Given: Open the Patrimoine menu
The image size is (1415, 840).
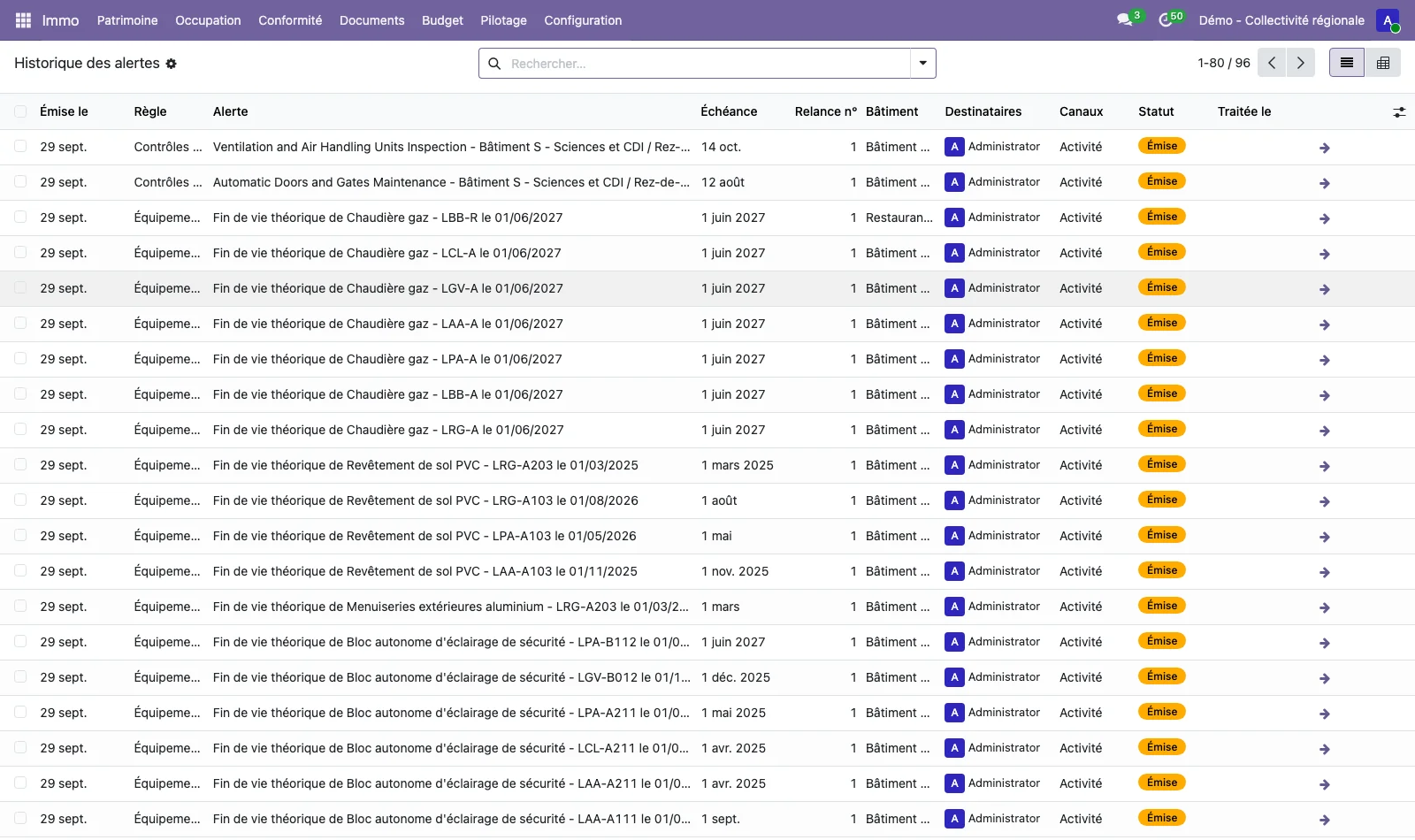Looking at the screenshot, I should click(127, 20).
